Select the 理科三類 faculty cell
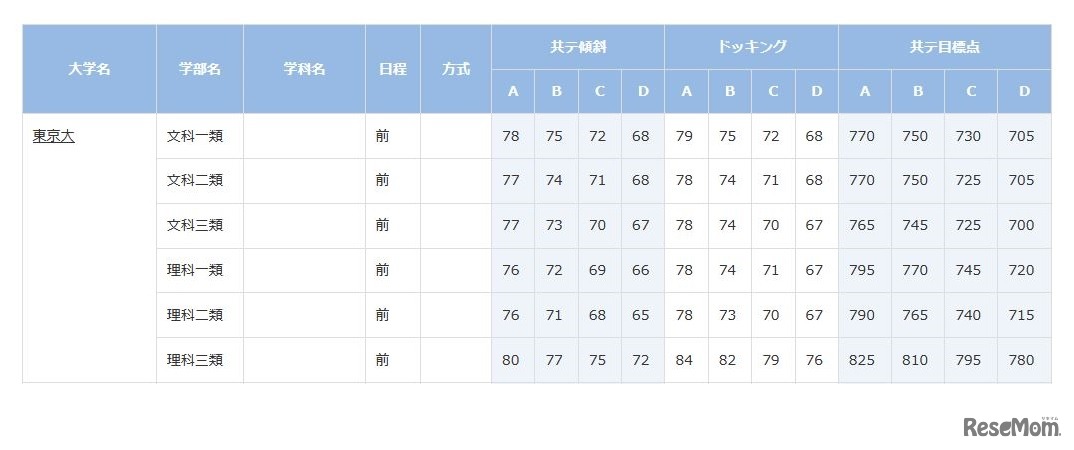 point(194,360)
